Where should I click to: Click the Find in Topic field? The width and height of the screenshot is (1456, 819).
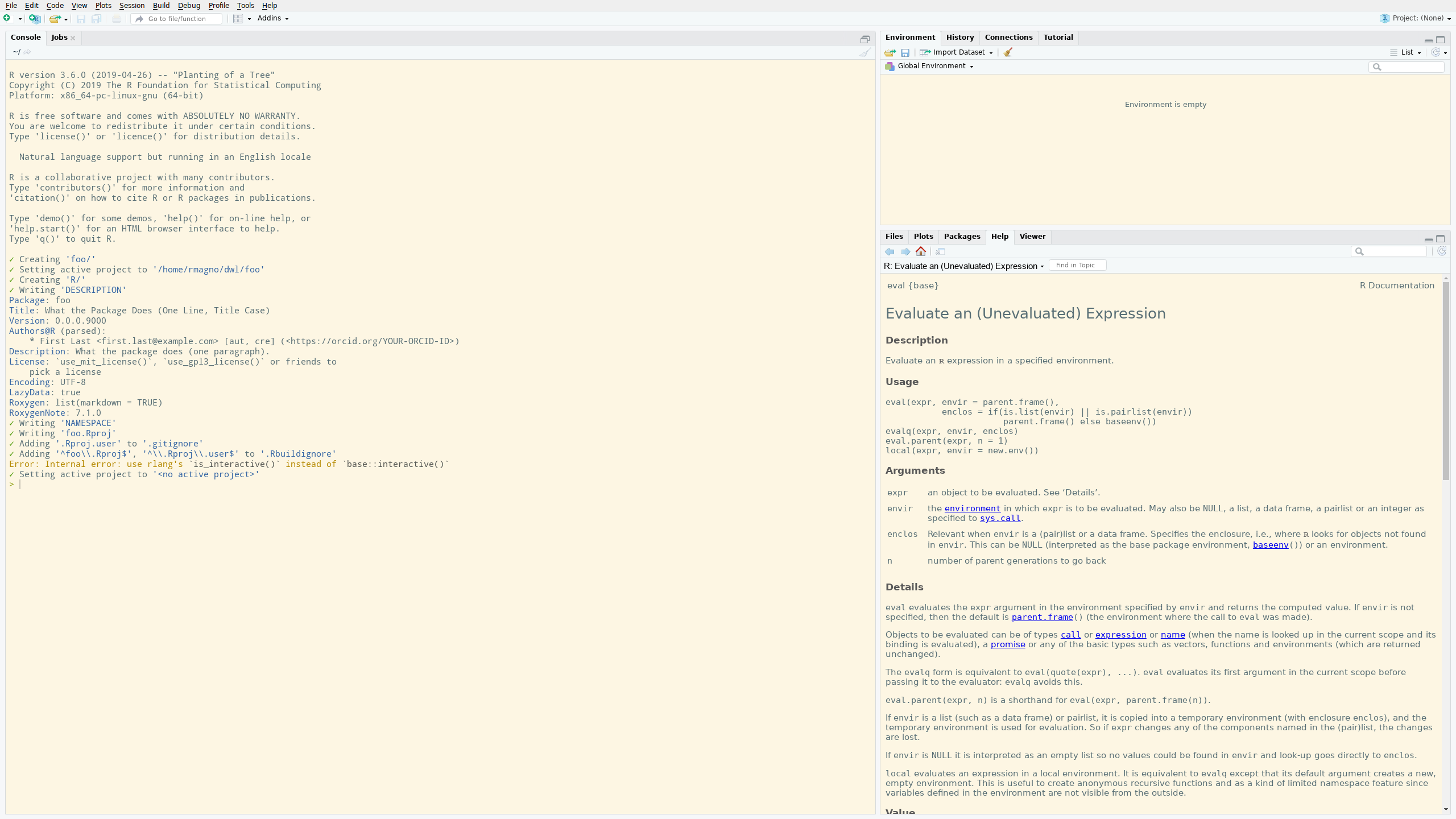pos(1077,266)
